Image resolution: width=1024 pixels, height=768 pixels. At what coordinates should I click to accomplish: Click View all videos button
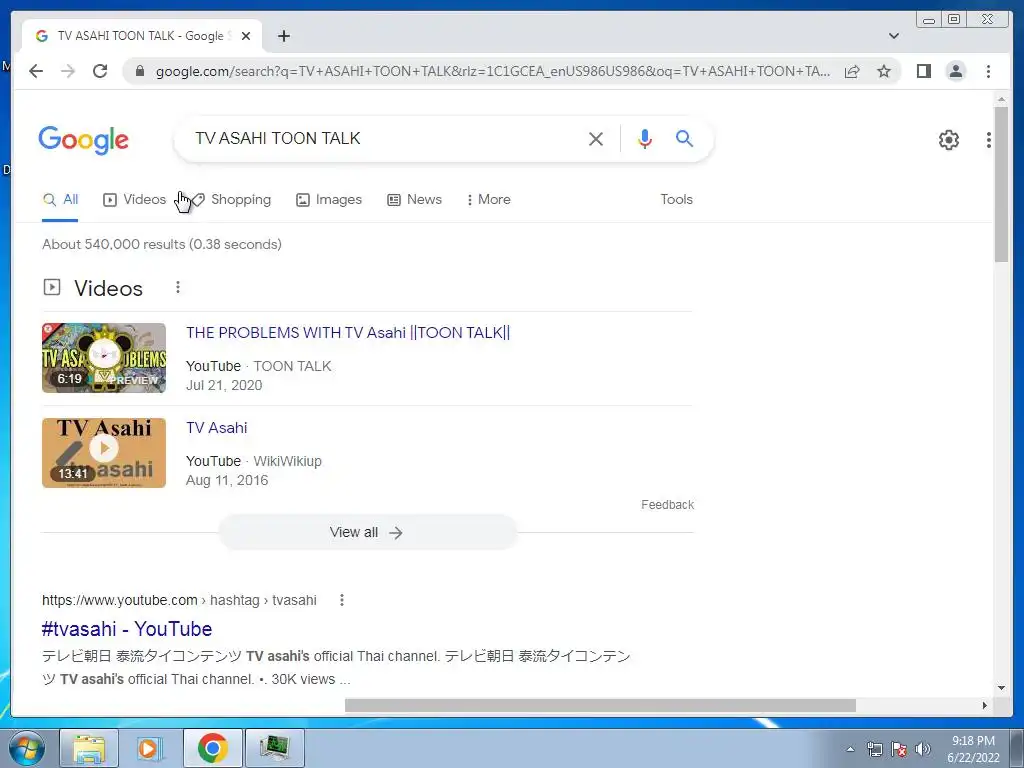click(x=367, y=532)
